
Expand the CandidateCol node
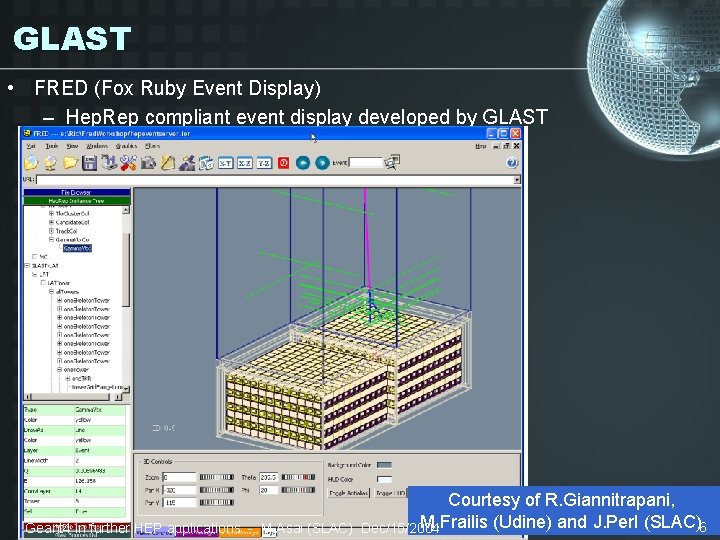(x=51, y=222)
